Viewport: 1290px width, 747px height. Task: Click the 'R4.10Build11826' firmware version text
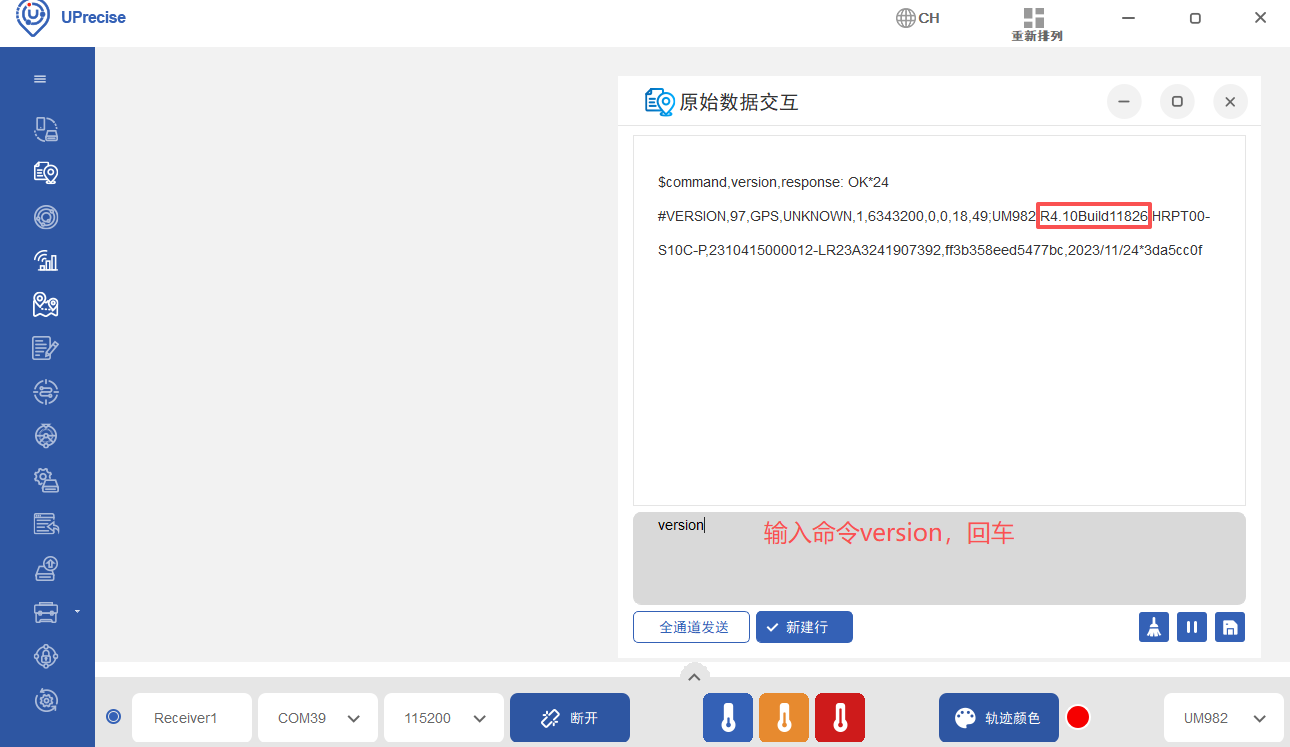tap(1094, 216)
